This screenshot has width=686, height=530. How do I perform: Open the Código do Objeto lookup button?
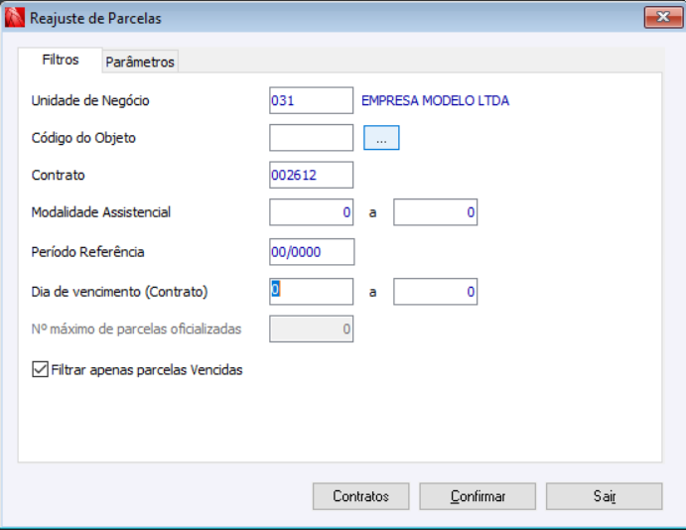tap(381, 138)
